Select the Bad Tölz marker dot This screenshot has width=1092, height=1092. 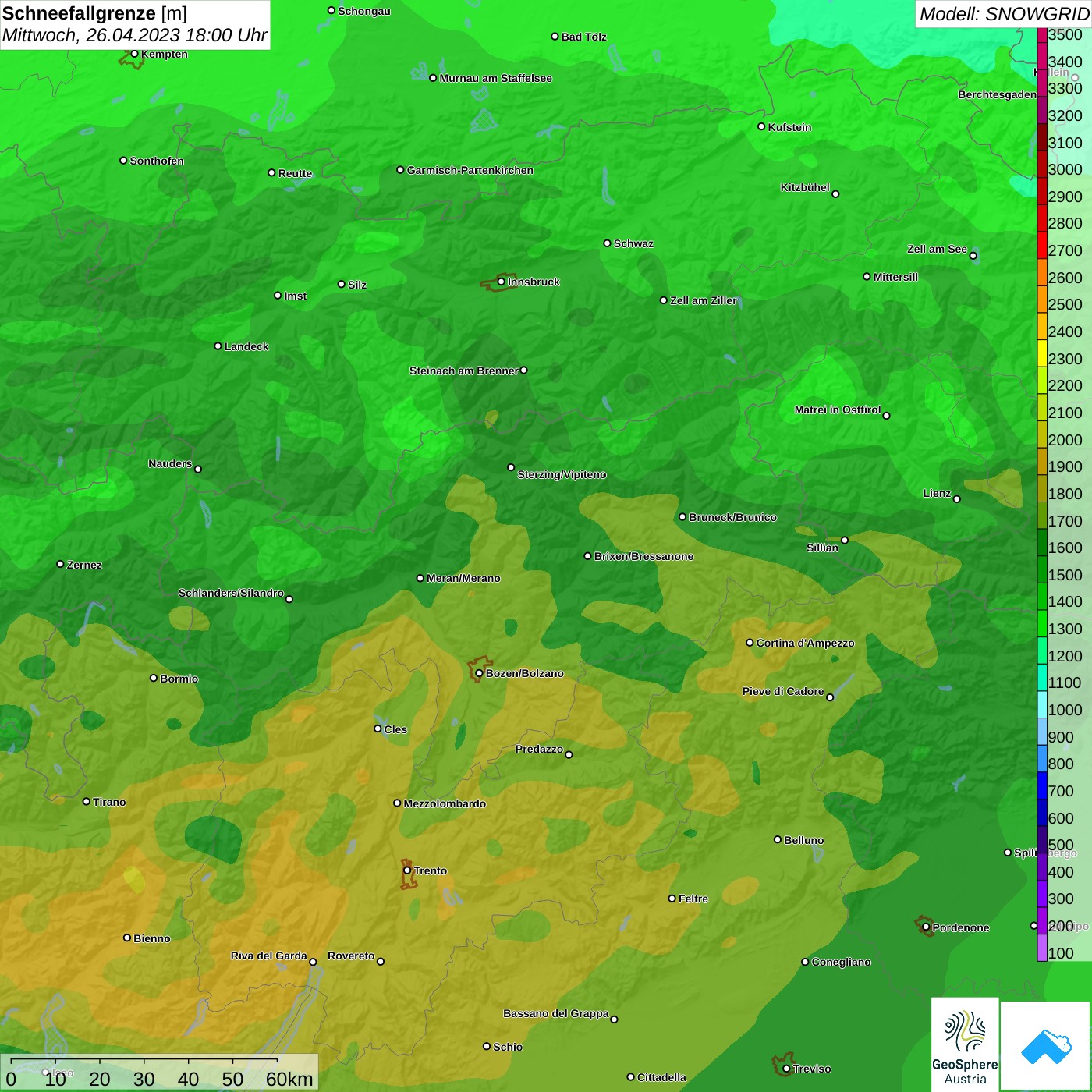coord(555,37)
